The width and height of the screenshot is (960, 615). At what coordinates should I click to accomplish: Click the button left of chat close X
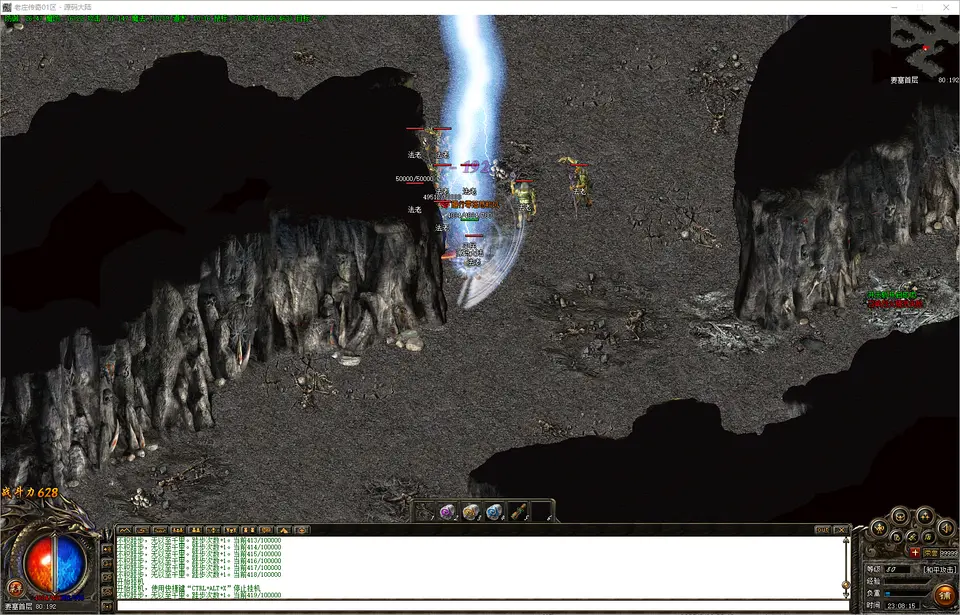[821, 529]
